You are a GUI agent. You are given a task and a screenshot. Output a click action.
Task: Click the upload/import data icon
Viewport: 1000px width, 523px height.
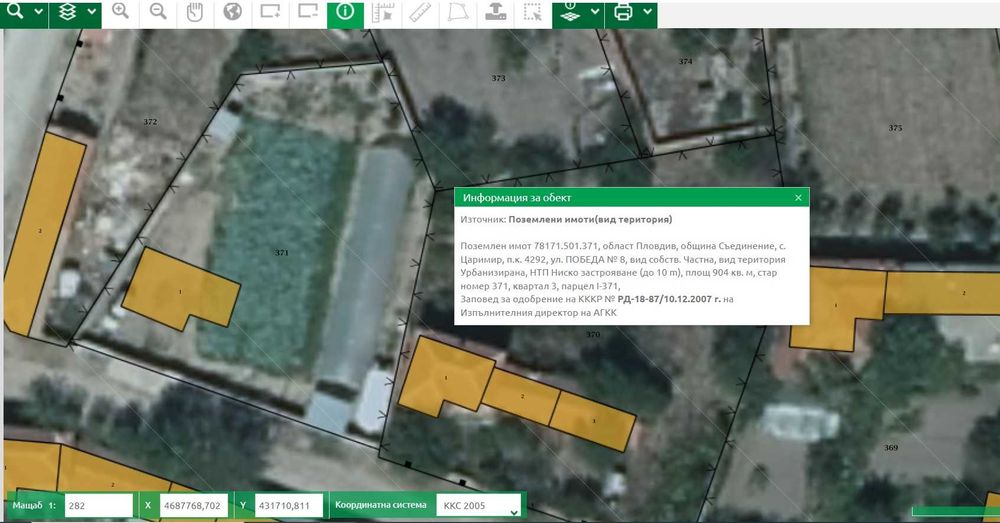pyautogui.click(x=496, y=12)
